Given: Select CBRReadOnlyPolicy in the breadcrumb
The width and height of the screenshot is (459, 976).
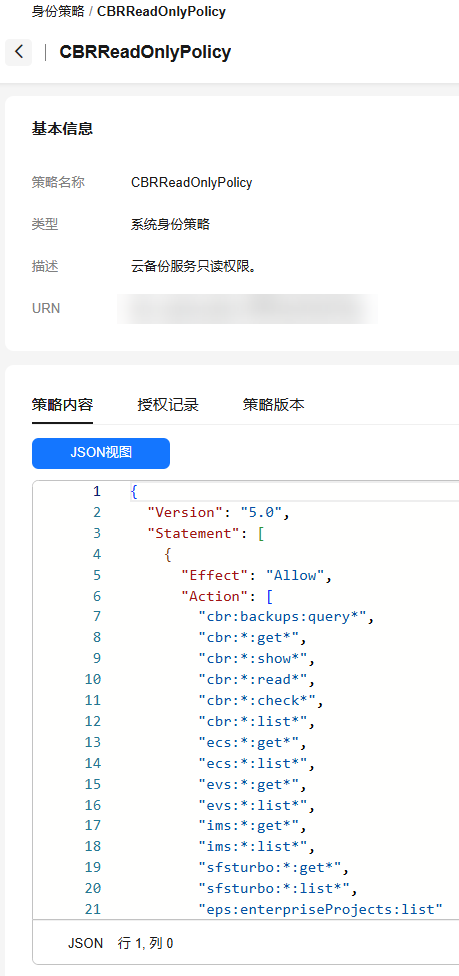Looking at the screenshot, I should pyautogui.click(x=161, y=12).
